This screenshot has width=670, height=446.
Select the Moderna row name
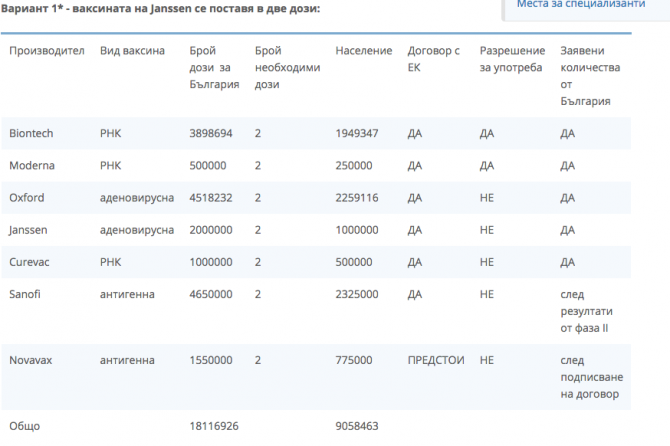pos(32,165)
